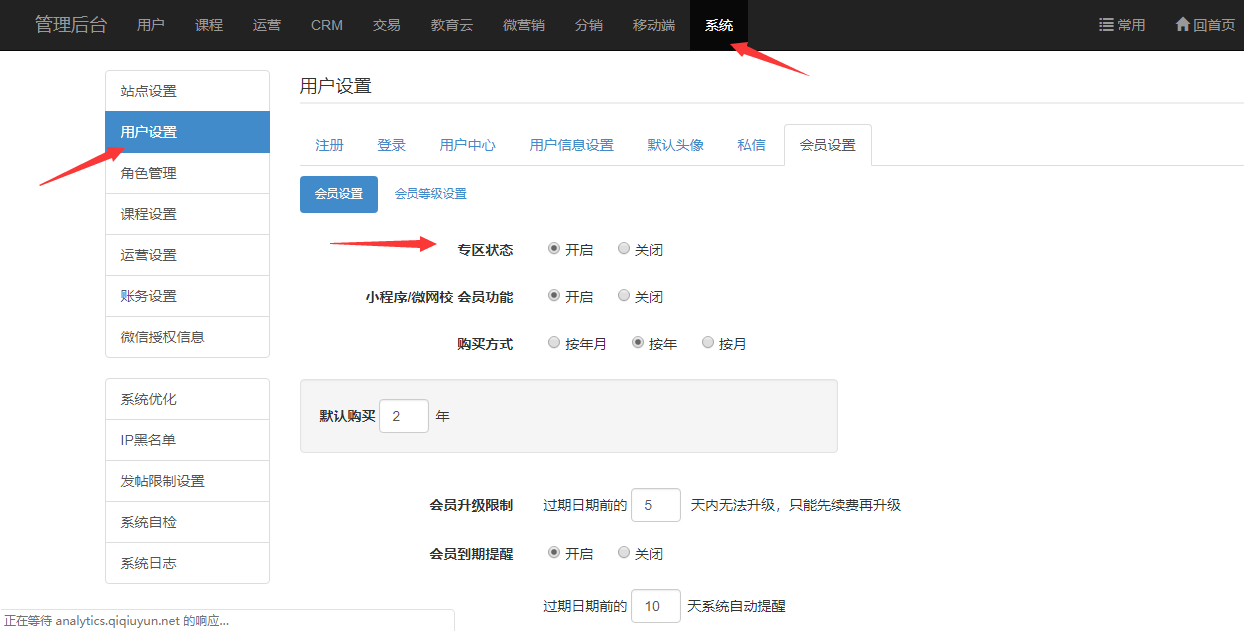Image resolution: width=1244 pixels, height=632 pixels.
Task: Open 用户设置 in sidebar
Action: (x=187, y=132)
